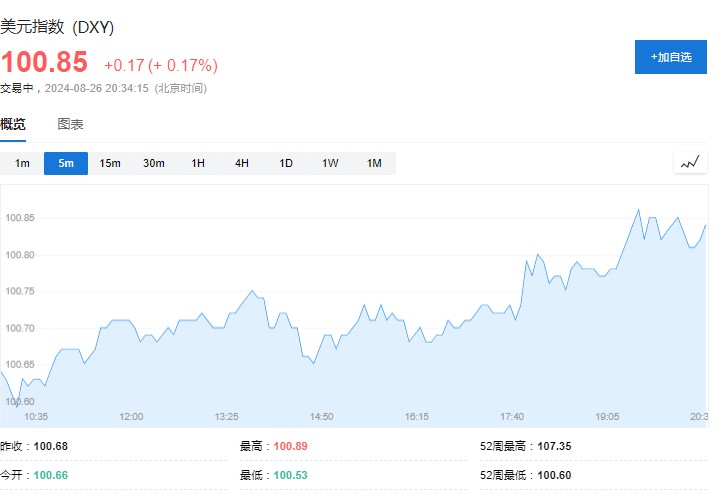Click the 最高 100.89 value
Viewport: 717px width, 504px height.
[289, 446]
